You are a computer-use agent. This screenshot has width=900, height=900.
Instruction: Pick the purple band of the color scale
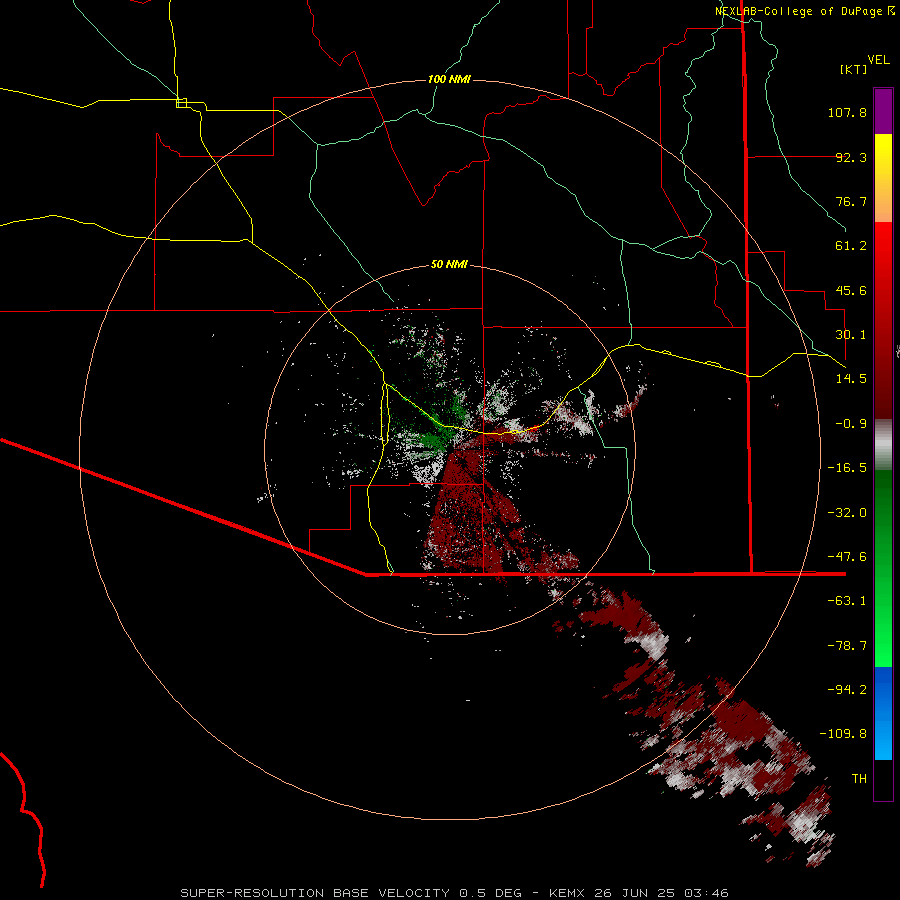[x=883, y=111]
